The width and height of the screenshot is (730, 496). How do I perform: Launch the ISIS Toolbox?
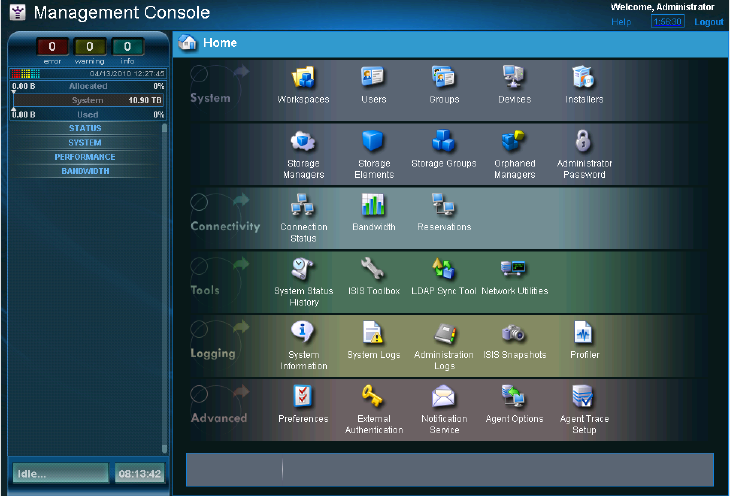(373, 269)
